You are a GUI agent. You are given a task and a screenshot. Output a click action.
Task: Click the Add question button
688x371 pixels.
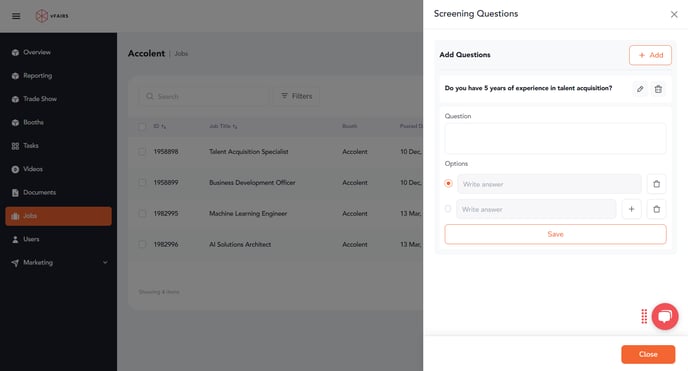click(x=650, y=55)
